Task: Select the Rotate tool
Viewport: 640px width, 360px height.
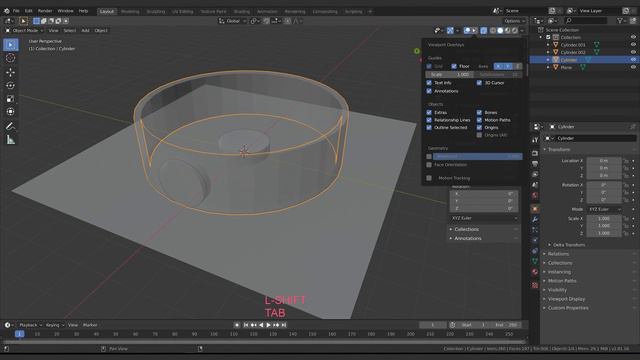Action: pyautogui.click(x=11, y=86)
